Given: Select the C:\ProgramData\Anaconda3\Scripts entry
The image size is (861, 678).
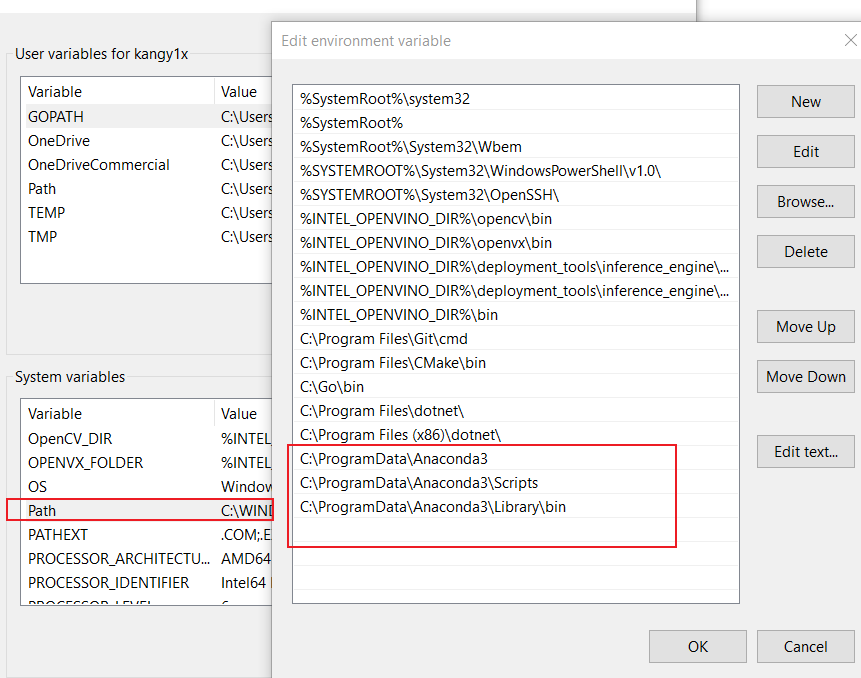Looking at the screenshot, I should pyautogui.click(x=516, y=483).
